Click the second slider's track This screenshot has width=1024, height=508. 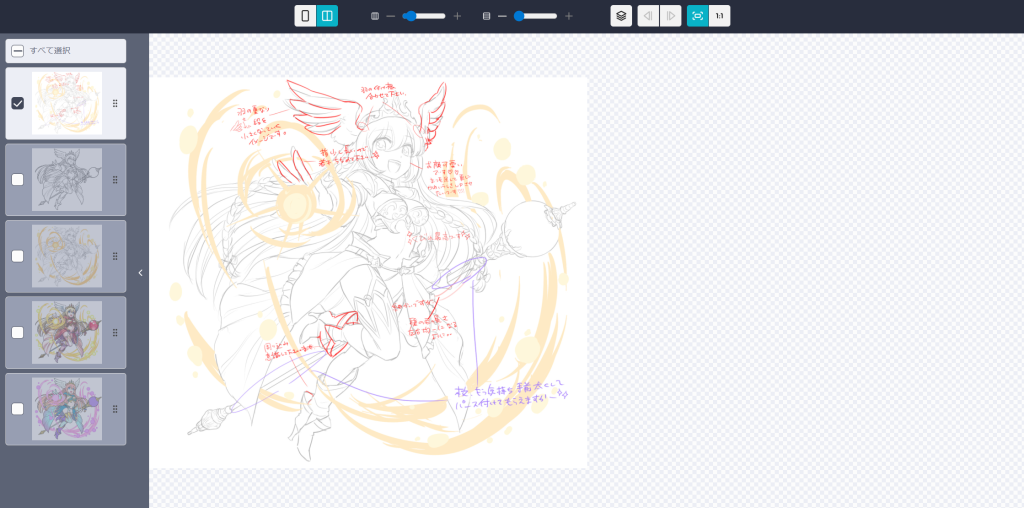click(x=540, y=16)
